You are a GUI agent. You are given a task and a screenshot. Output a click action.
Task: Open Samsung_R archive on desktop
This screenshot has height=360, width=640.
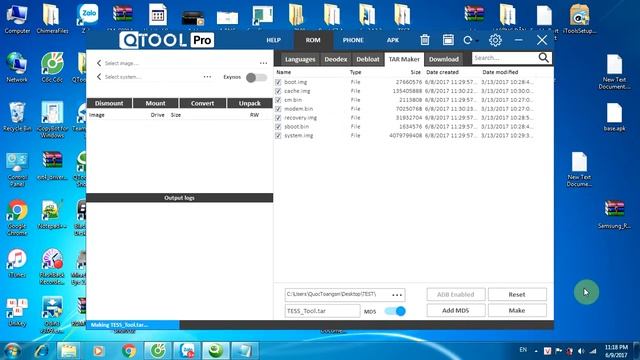click(614, 215)
